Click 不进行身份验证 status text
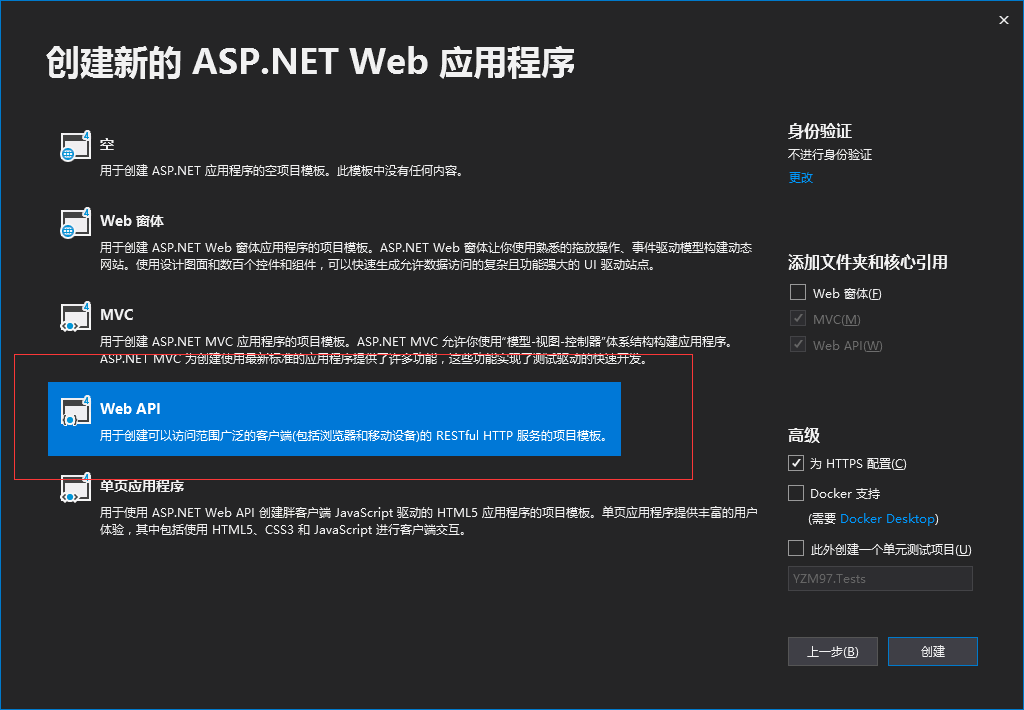The image size is (1024, 710). pos(830,155)
